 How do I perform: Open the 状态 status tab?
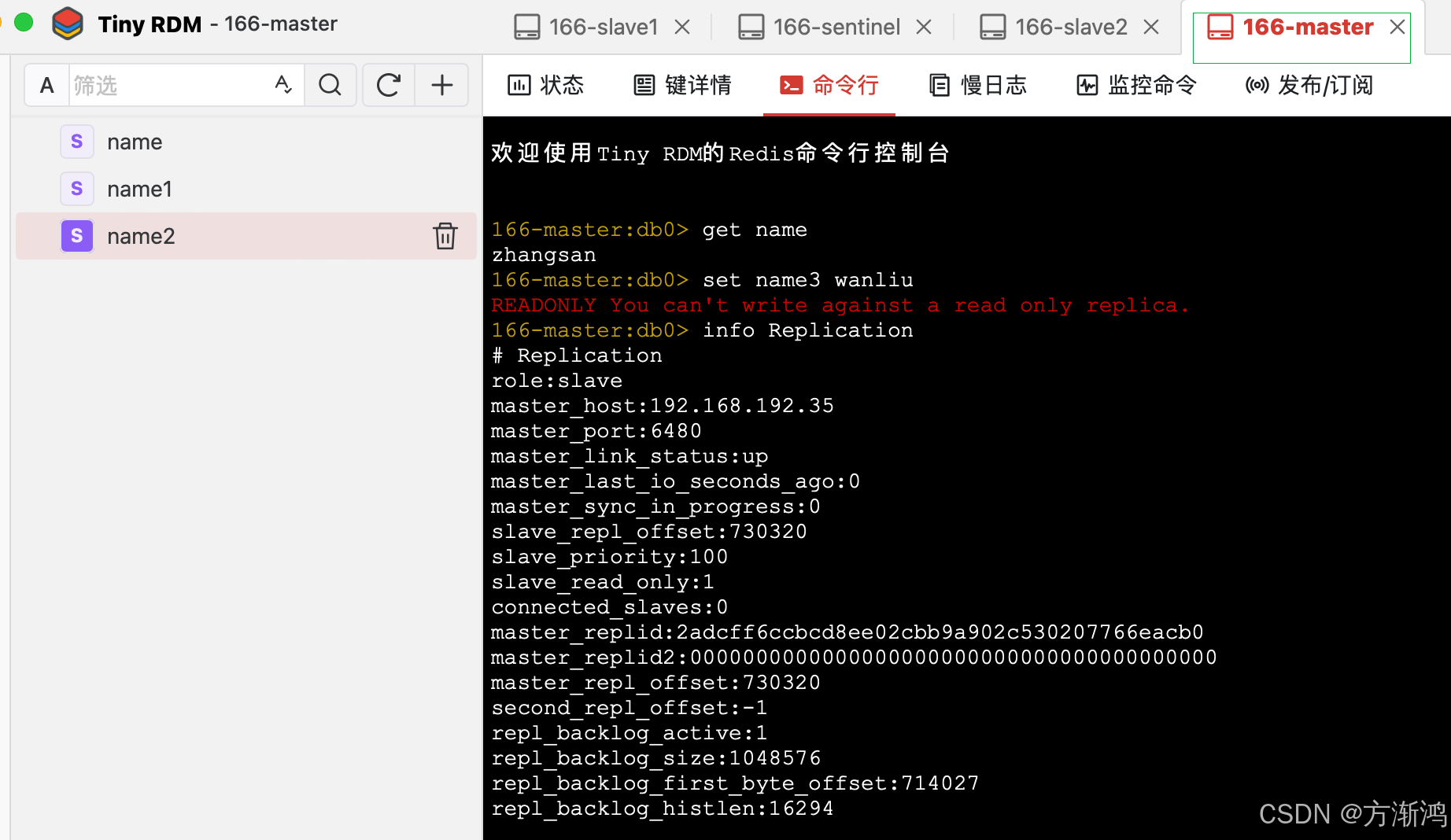click(546, 85)
